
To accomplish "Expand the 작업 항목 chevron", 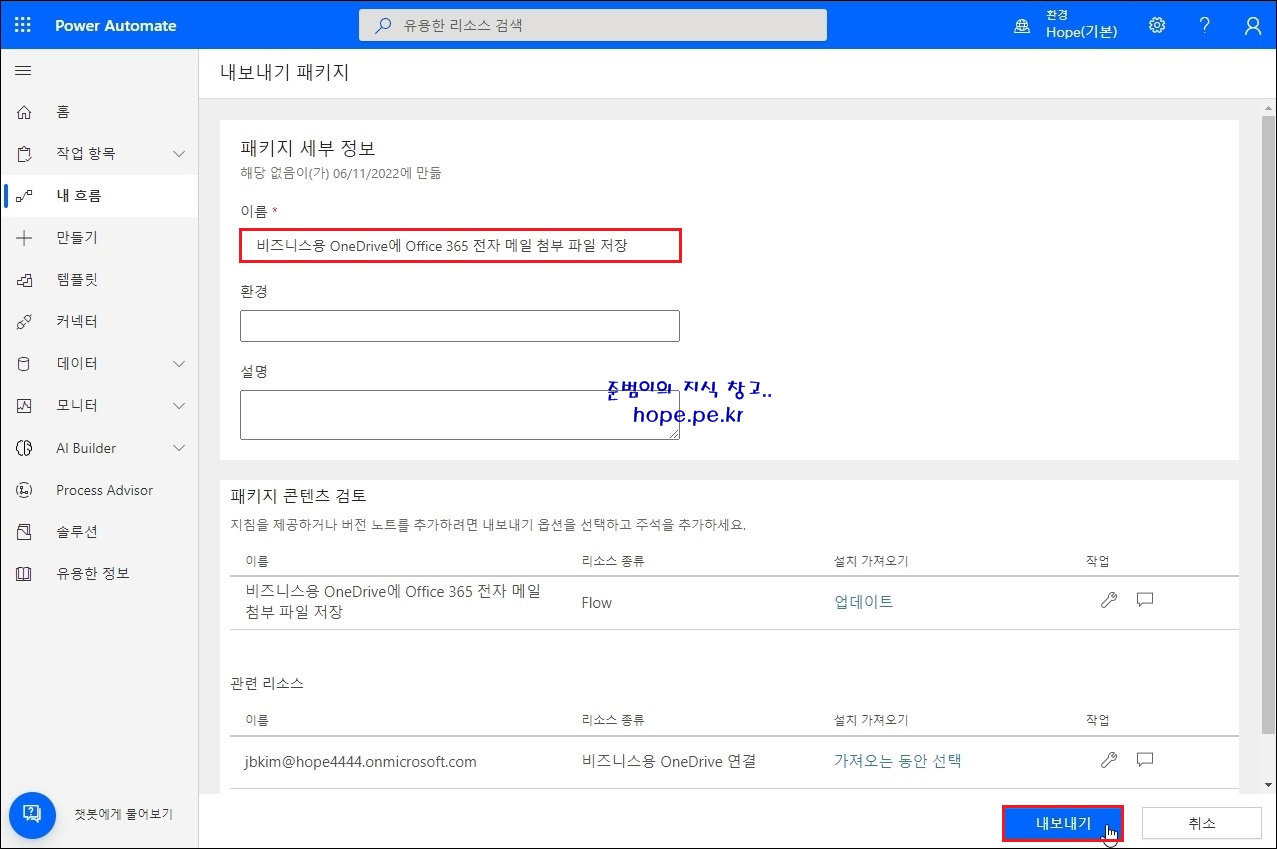I will [179, 154].
